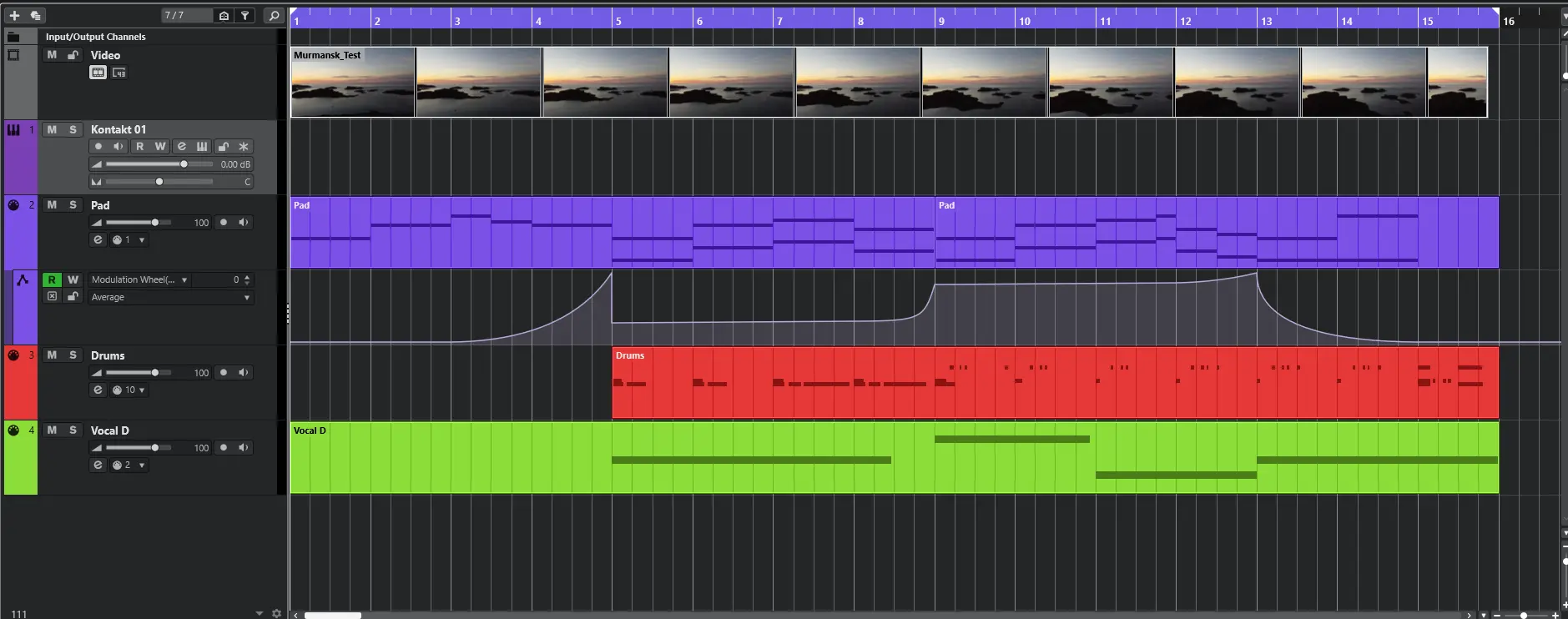Toggle lock on the Video track
The height and width of the screenshot is (619, 1568).
coord(73,55)
